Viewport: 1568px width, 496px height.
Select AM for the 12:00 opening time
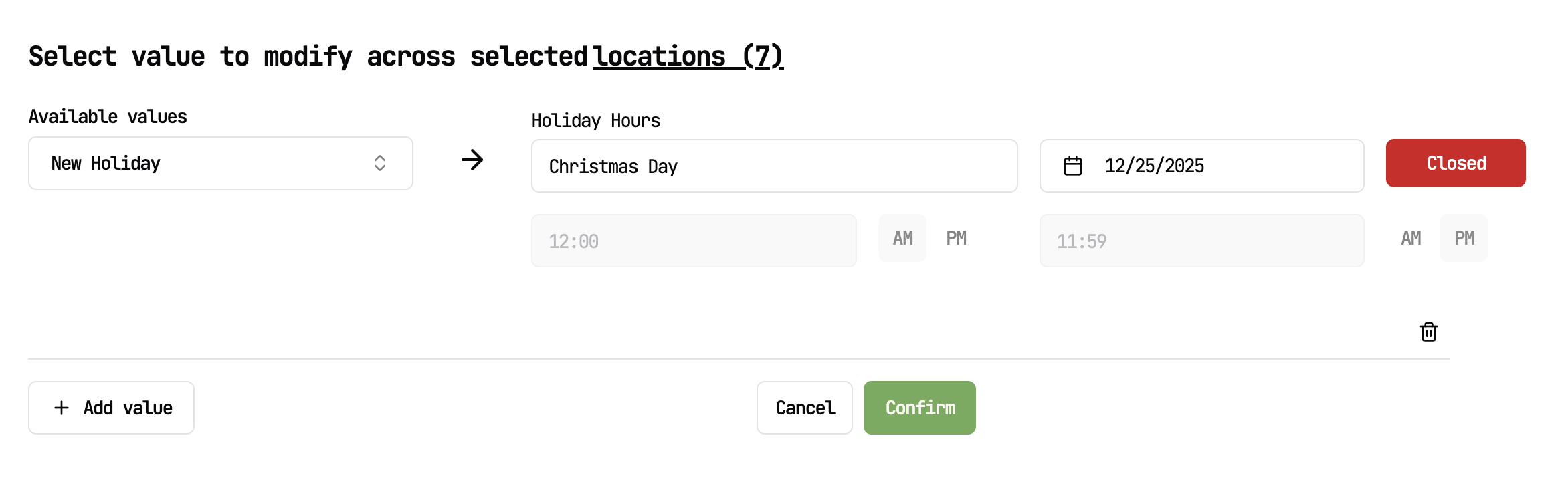(x=902, y=238)
